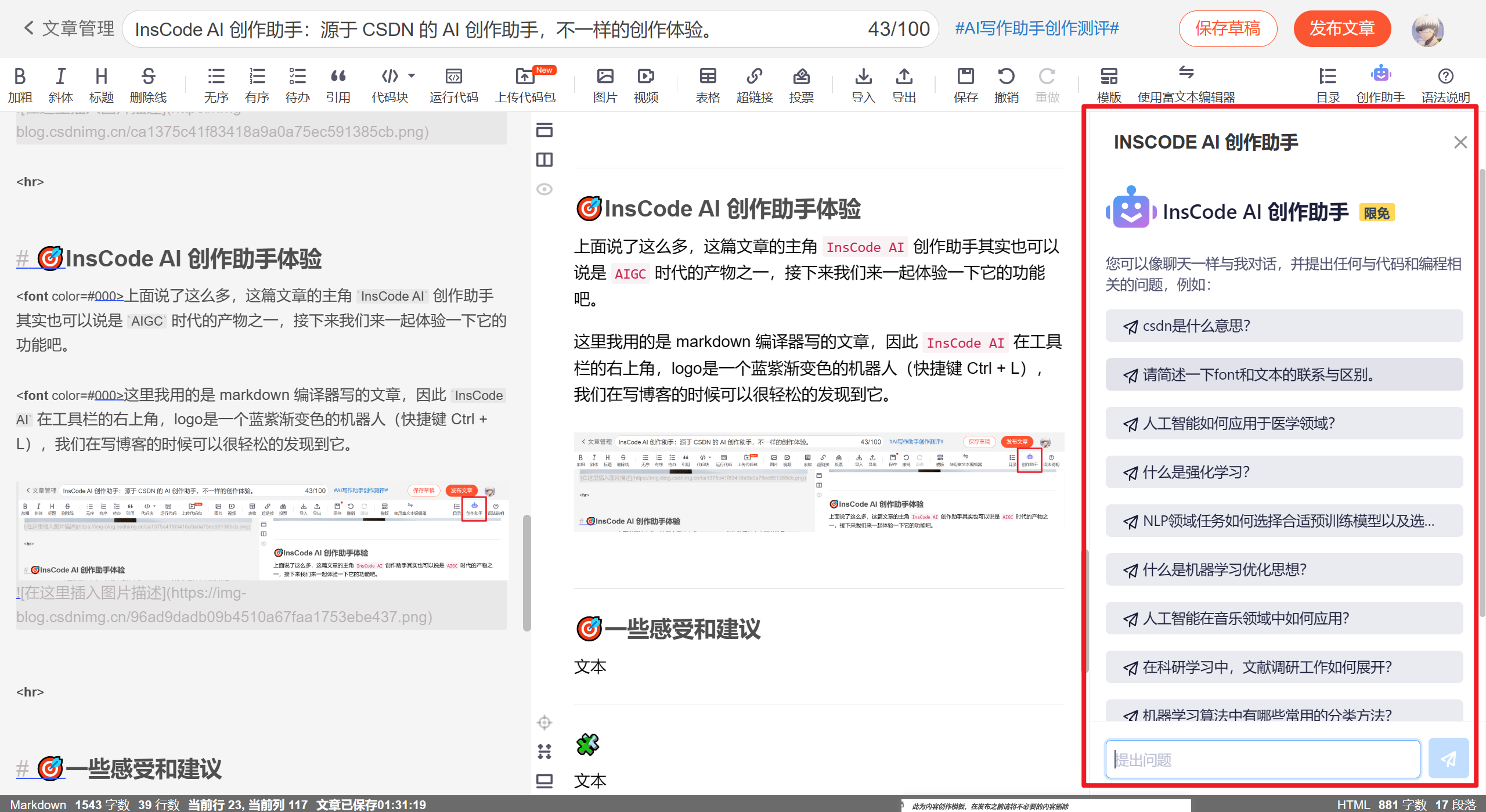Toggle fullscreen monitor icon in divider
Screen dimensions: 1486x812
click(544, 781)
